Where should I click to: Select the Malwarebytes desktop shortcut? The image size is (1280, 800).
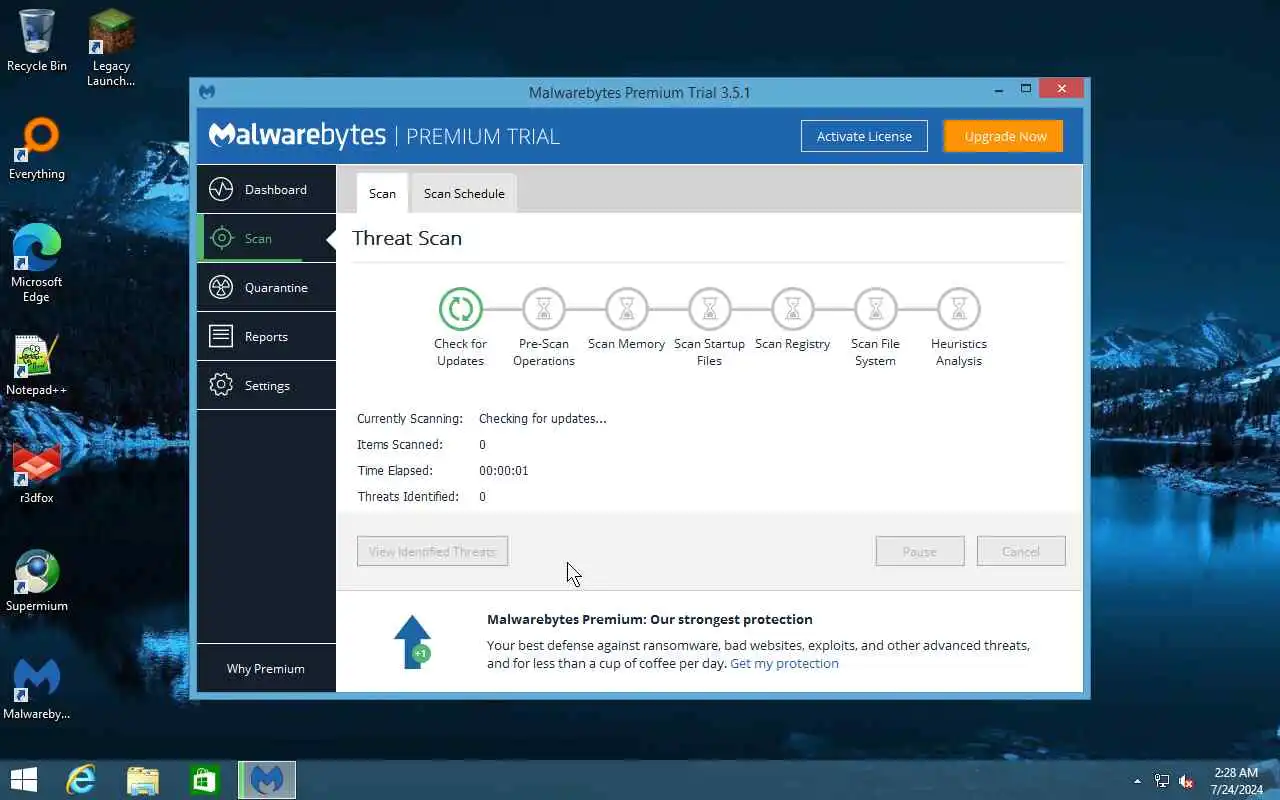37,690
